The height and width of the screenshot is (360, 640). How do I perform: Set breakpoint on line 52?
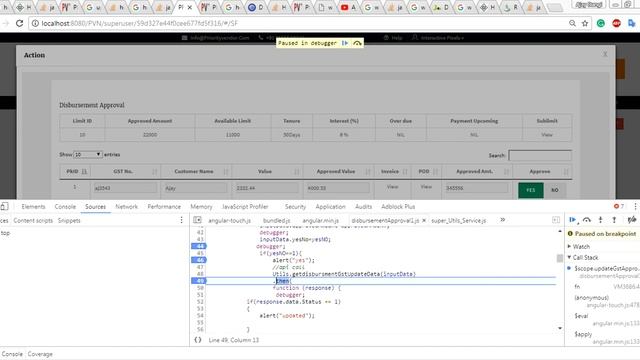[200, 302]
